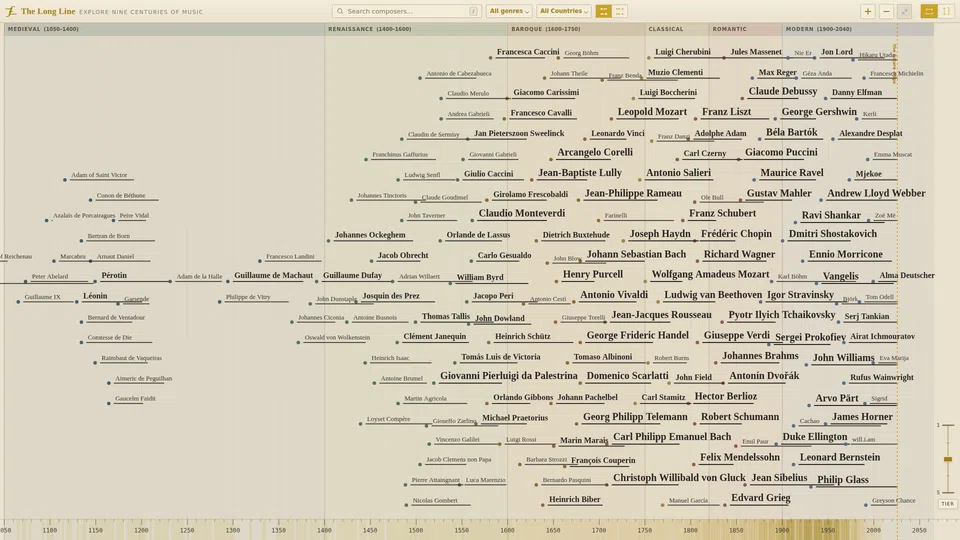Select George Frideric Handel
This screenshot has width=960, height=540.
(x=637, y=336)
